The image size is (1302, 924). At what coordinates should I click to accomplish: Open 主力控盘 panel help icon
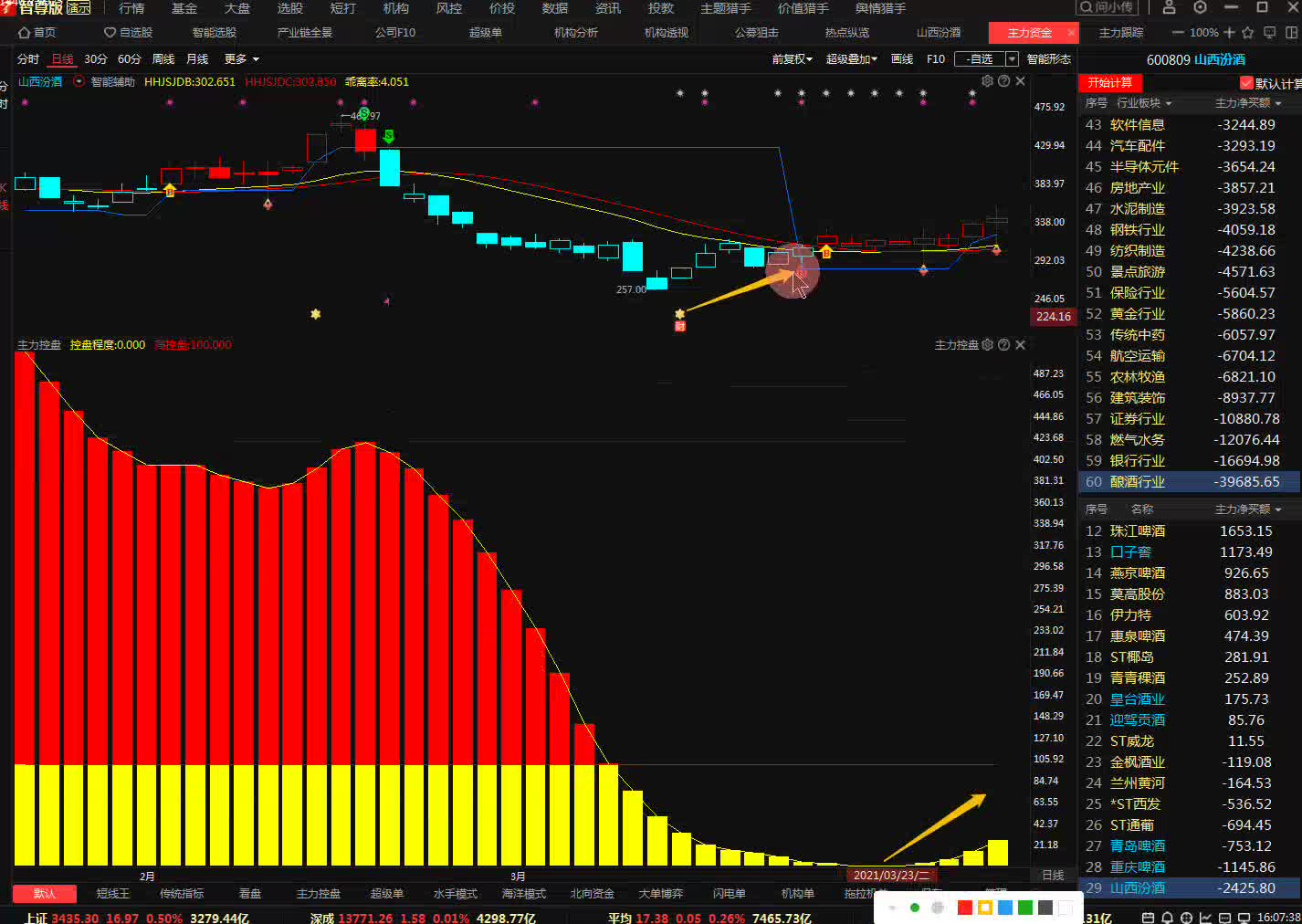1003,345
